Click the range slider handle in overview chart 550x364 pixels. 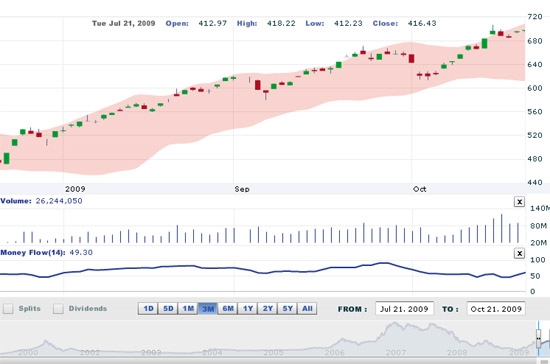(x=538, y=338)
